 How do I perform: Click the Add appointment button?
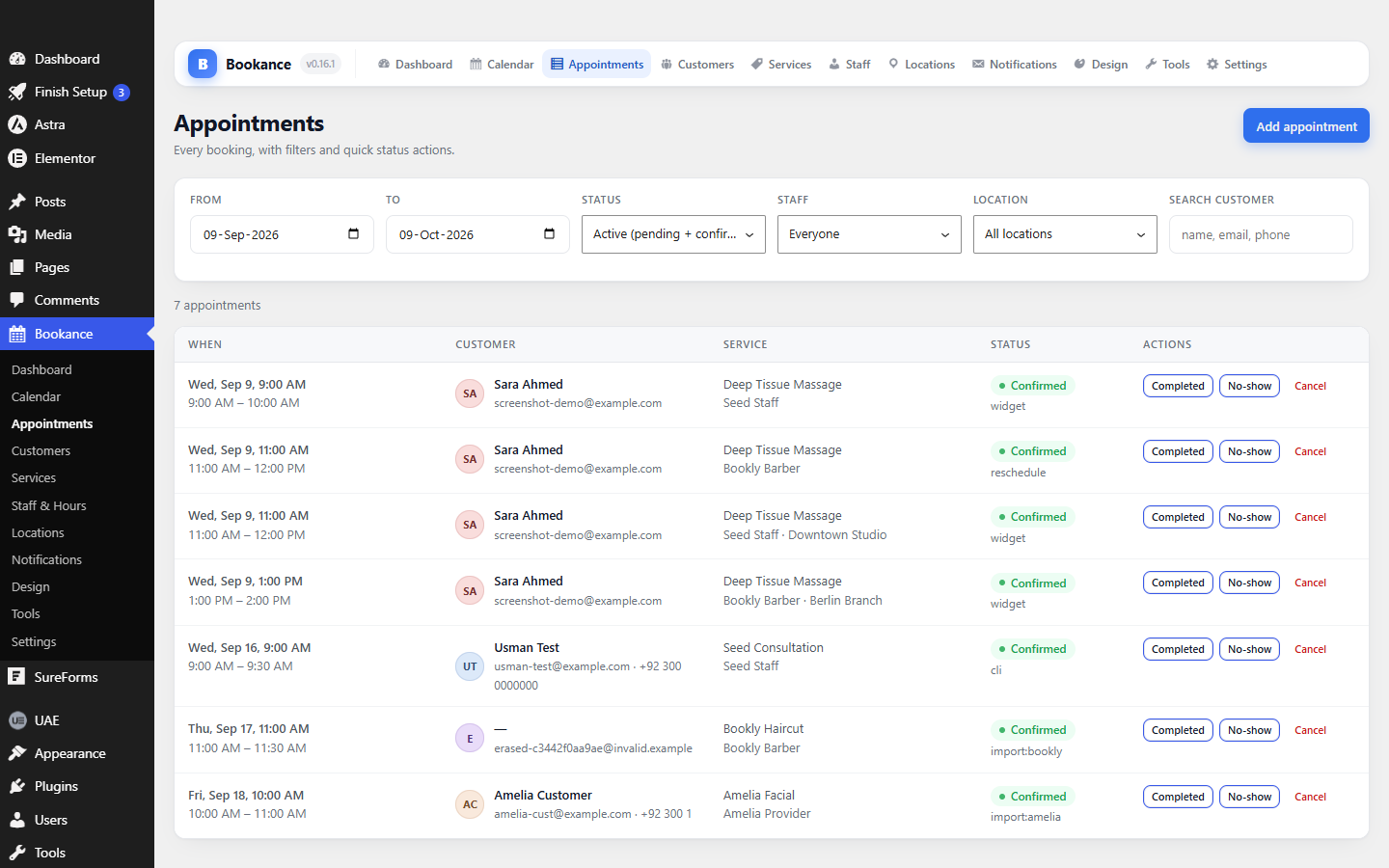tap(1306, 126)
